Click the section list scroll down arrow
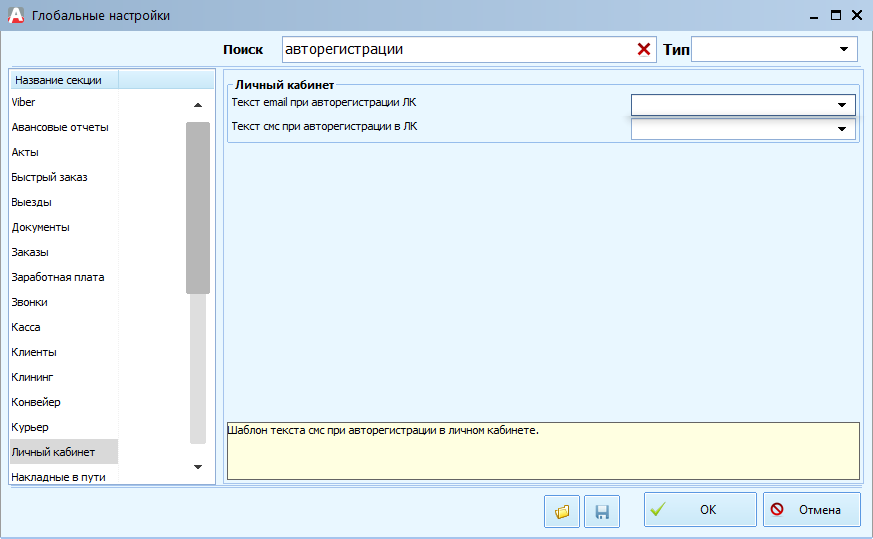Screen dimensions: 873x539 (x=198, y=467)
